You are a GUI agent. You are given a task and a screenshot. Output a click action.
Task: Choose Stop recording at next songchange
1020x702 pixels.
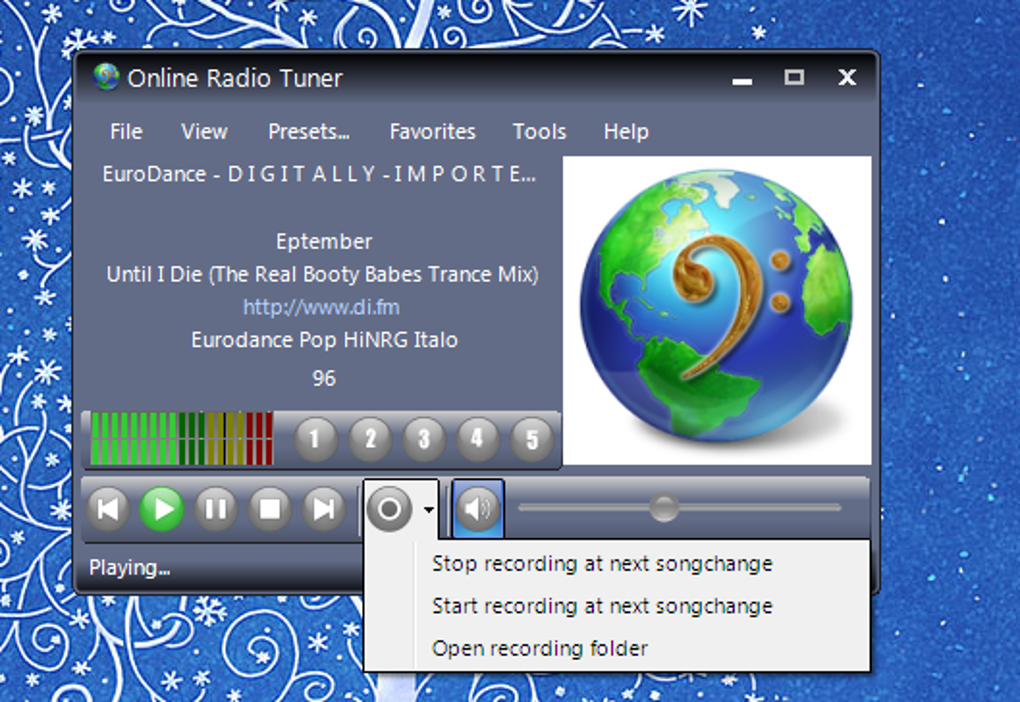(617, 563)
